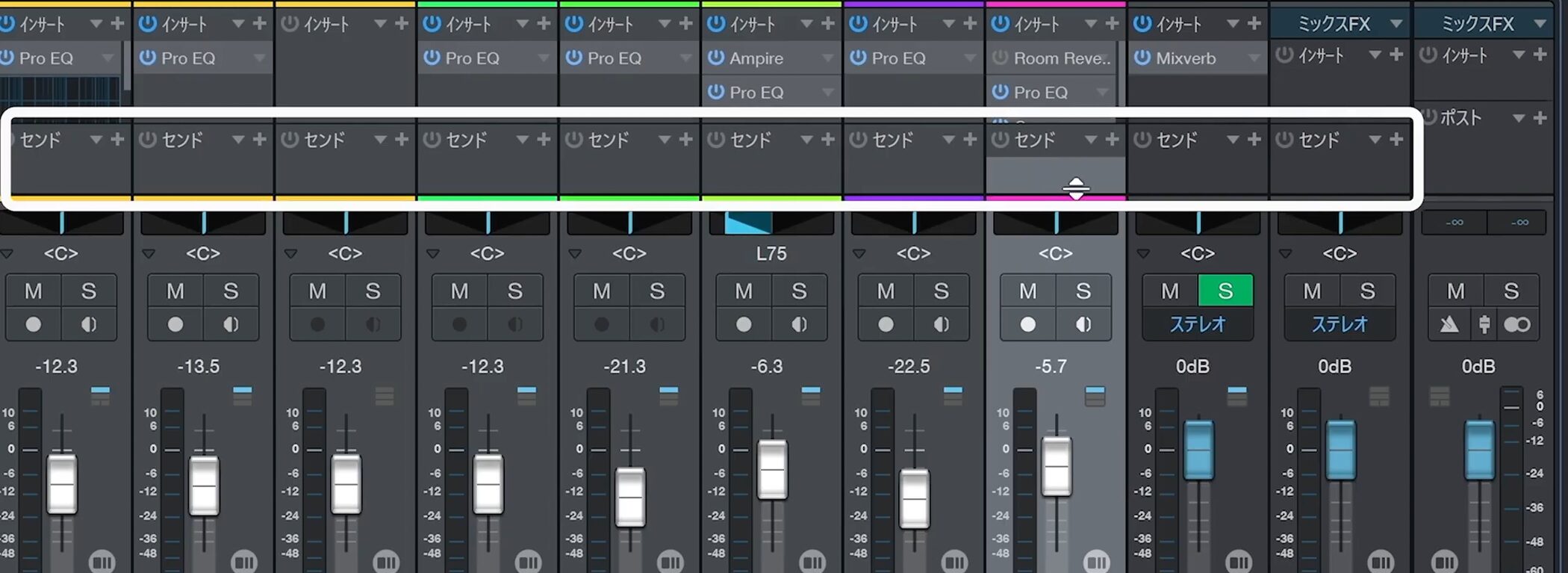Disable the green Solo on the Mixverb channel
Viewport: 1568px width, 573px height.
pos(1225,291)
